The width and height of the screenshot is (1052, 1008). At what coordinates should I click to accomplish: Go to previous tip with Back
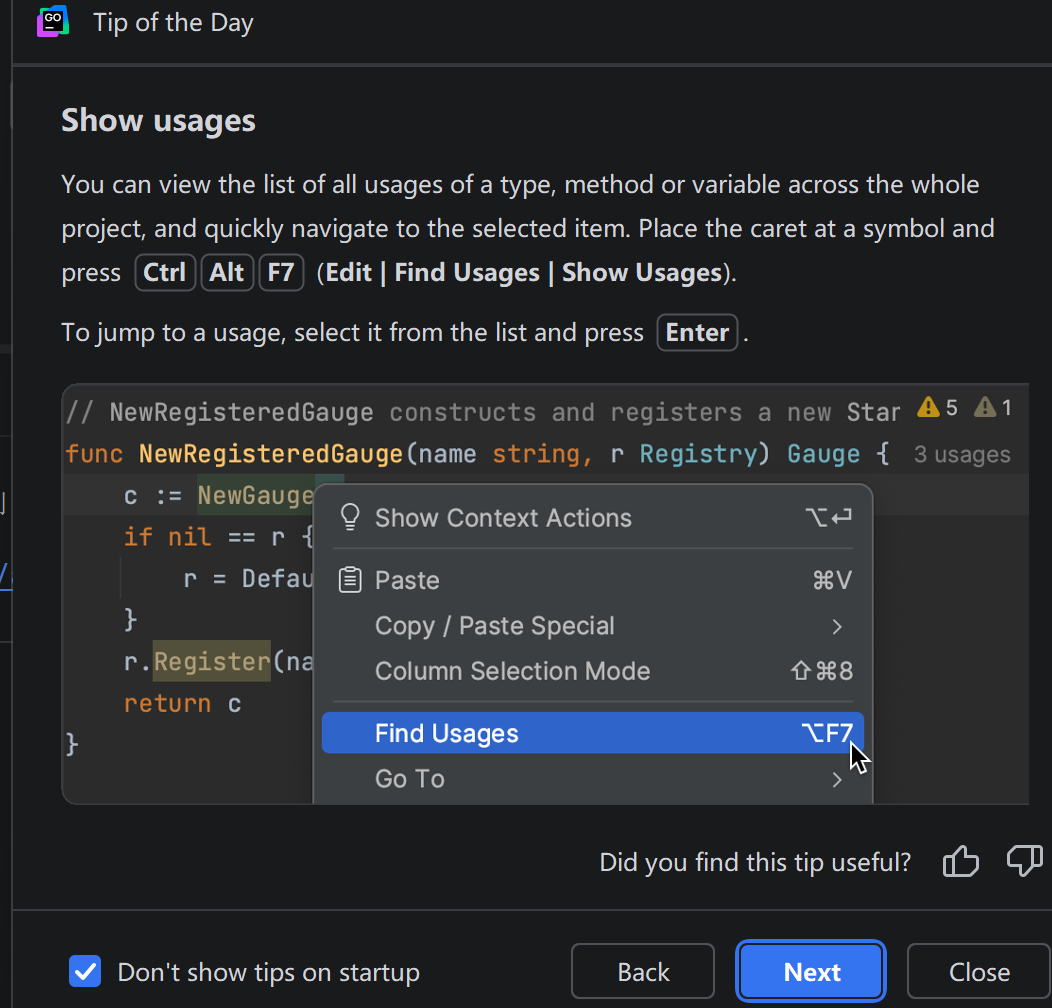click(x=643, y=971)
